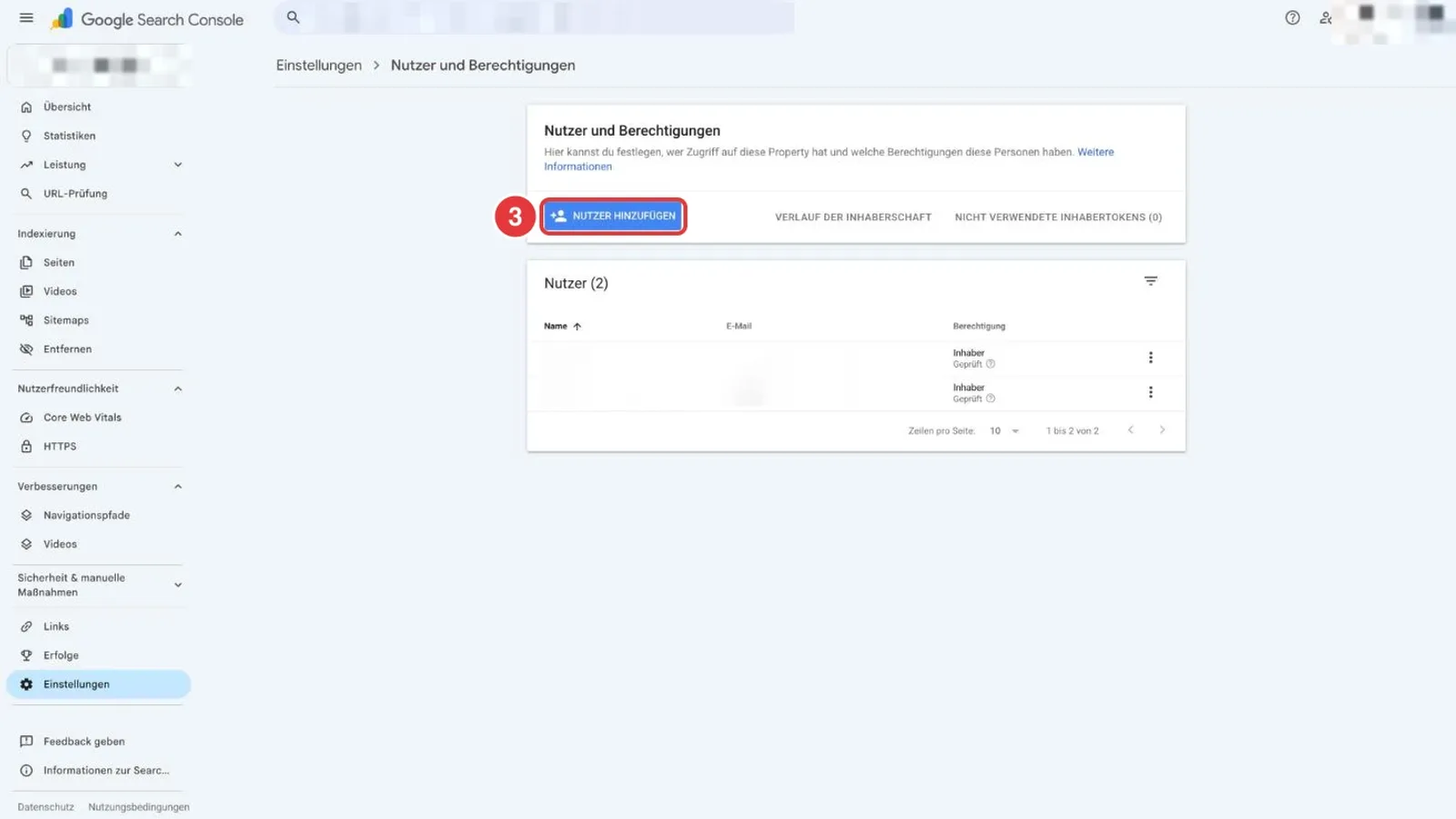
Task: Open three-dot menu for second Inhaber row
Action: [1150, 392]
